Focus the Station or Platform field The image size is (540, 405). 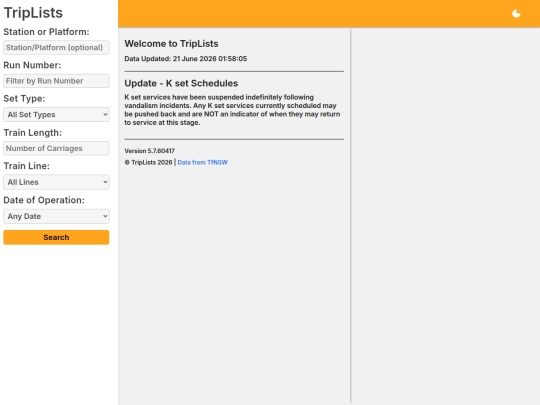[56, 48]
